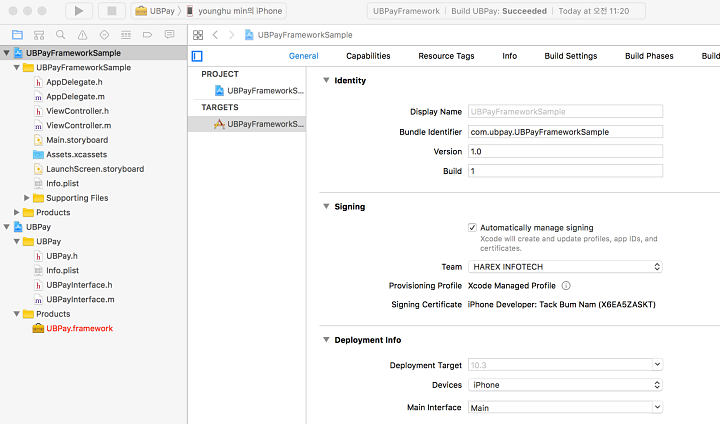Image resolution: width=720 pixels, height=424 pixels.
Task: Open the Issue navigator warning icon
Action: click(82, 35)
